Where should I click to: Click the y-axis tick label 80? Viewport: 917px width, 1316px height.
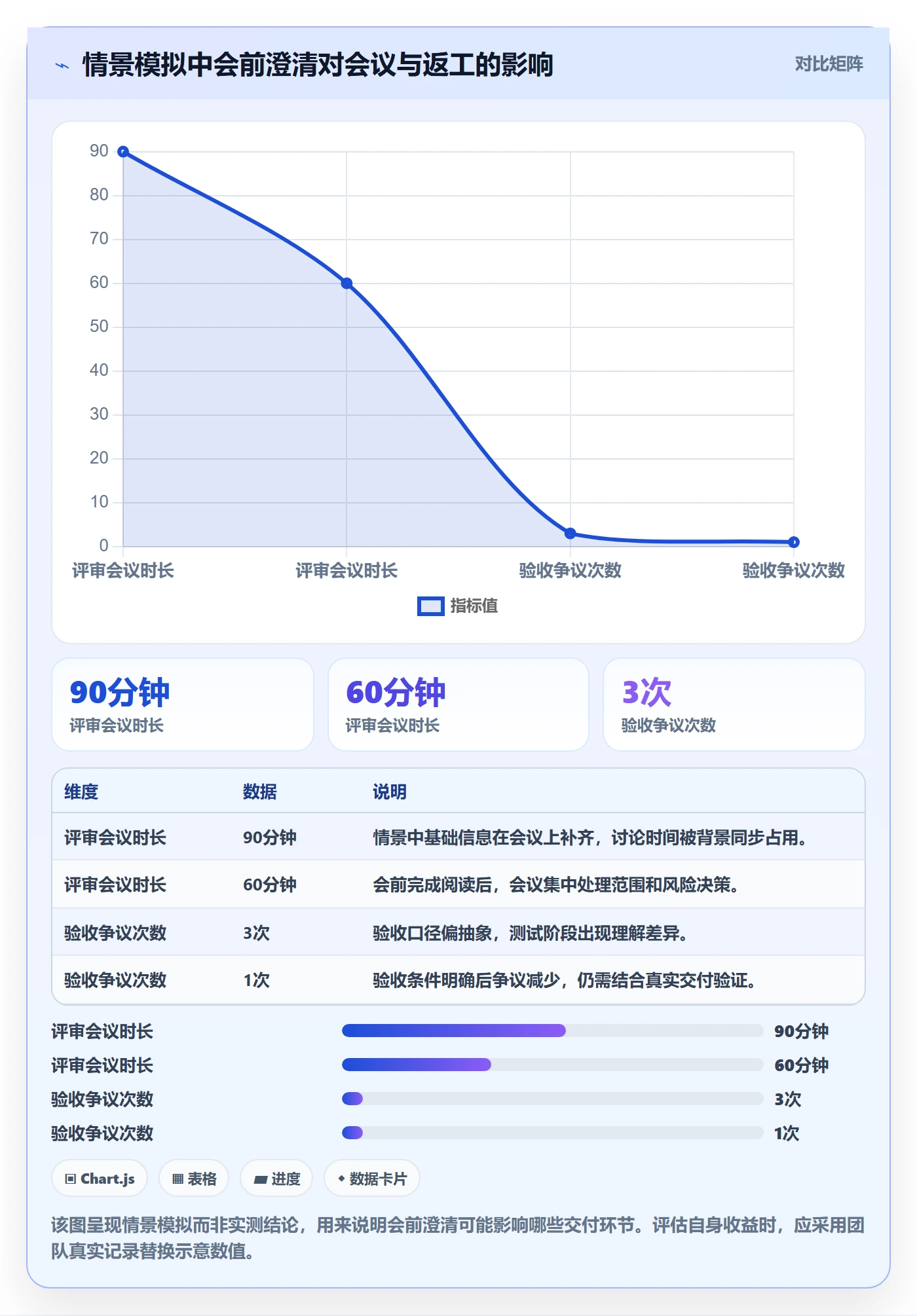coord(99,195)
